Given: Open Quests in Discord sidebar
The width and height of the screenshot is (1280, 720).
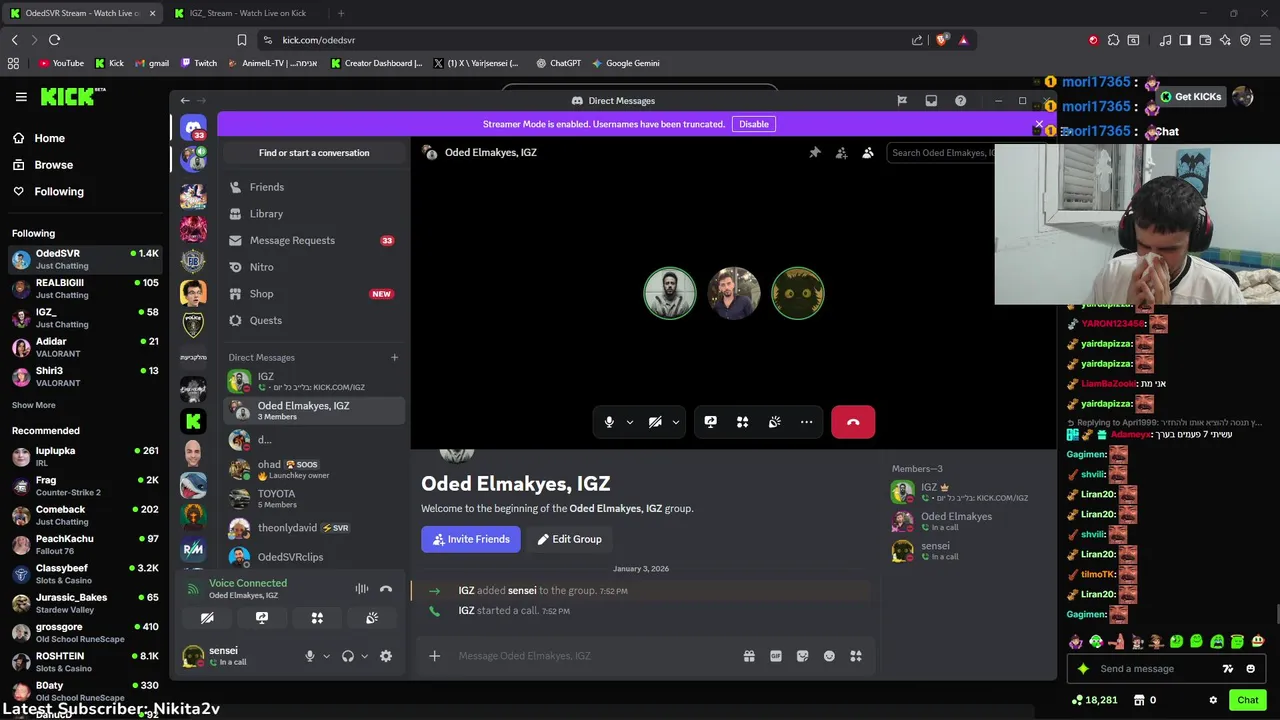Looking at the screenshot, I should pyautogui.click(x=314, y=320).
